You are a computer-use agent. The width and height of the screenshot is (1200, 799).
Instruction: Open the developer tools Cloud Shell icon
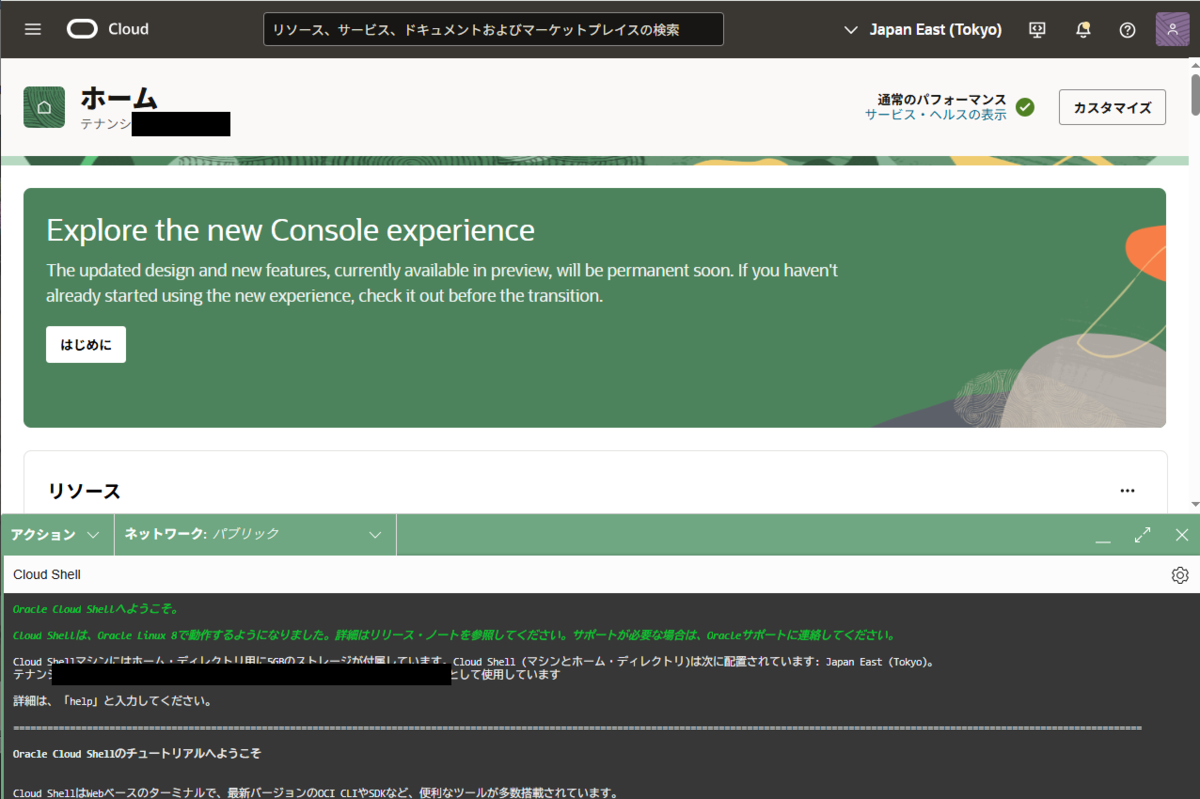pos(1037,30)
